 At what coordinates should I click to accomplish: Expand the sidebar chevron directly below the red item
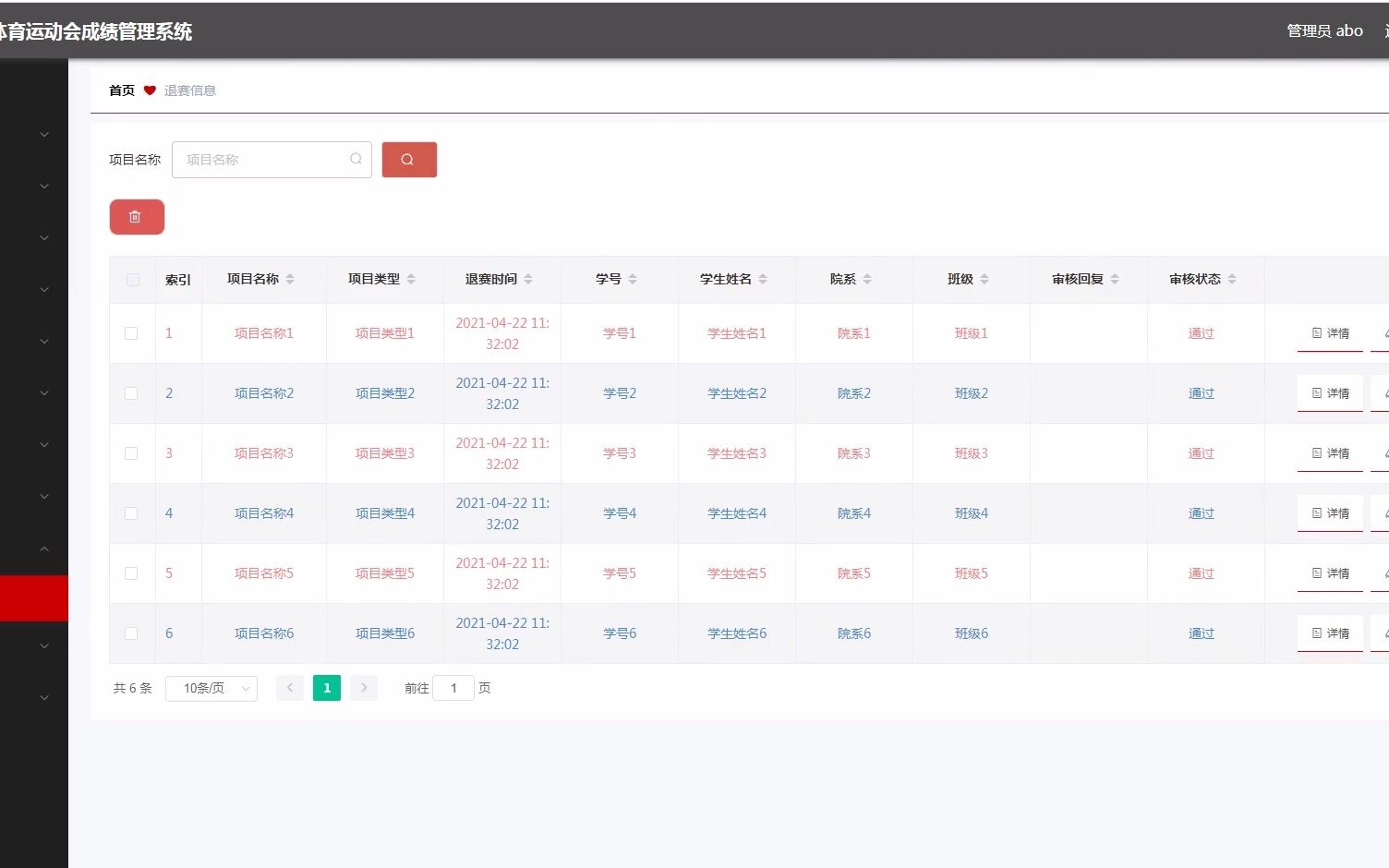point(44,646)
